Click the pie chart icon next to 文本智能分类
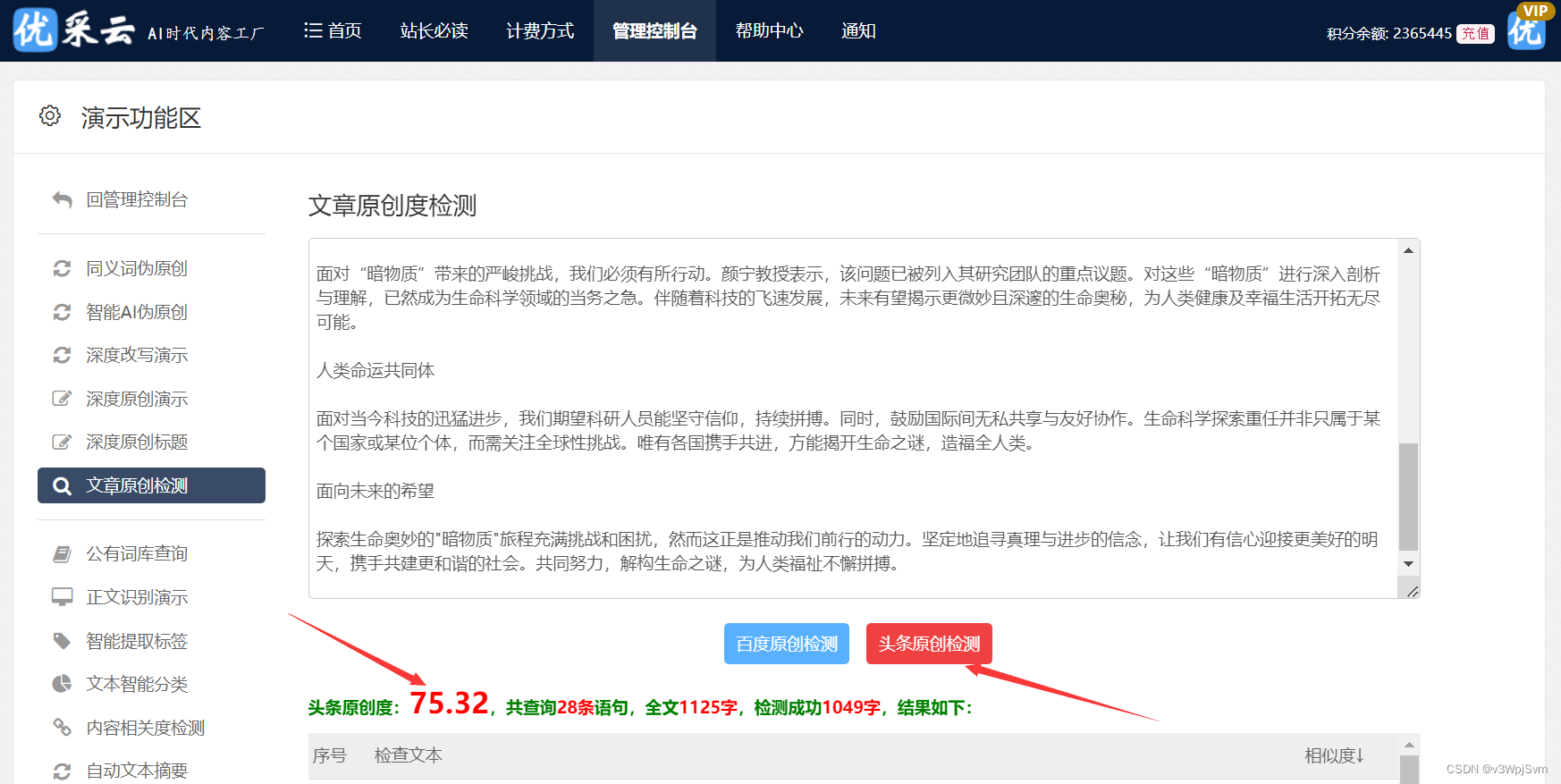1561x784 pixels. 62,684
